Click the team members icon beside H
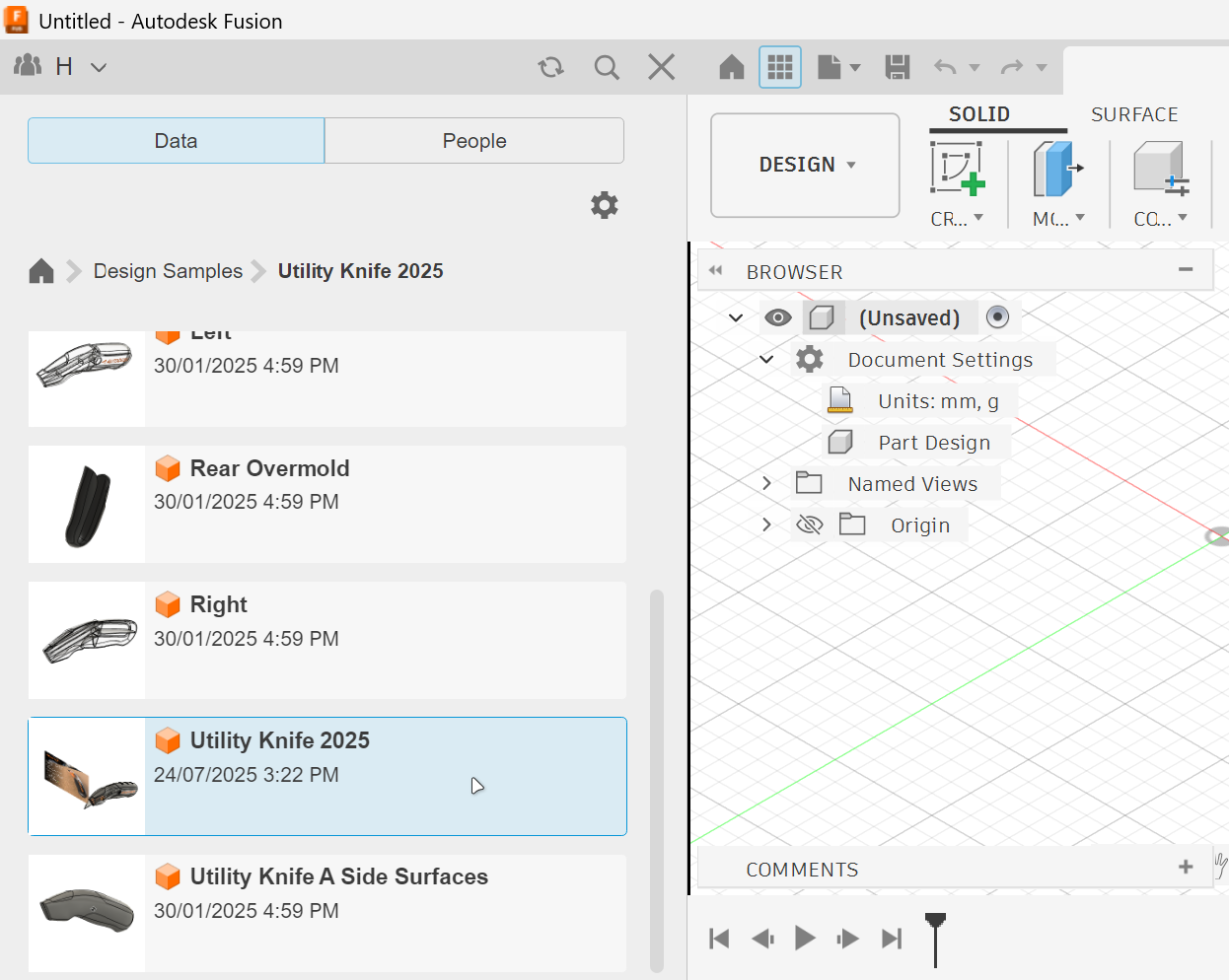Screen dimensions: 1229x980 point(28,66)
